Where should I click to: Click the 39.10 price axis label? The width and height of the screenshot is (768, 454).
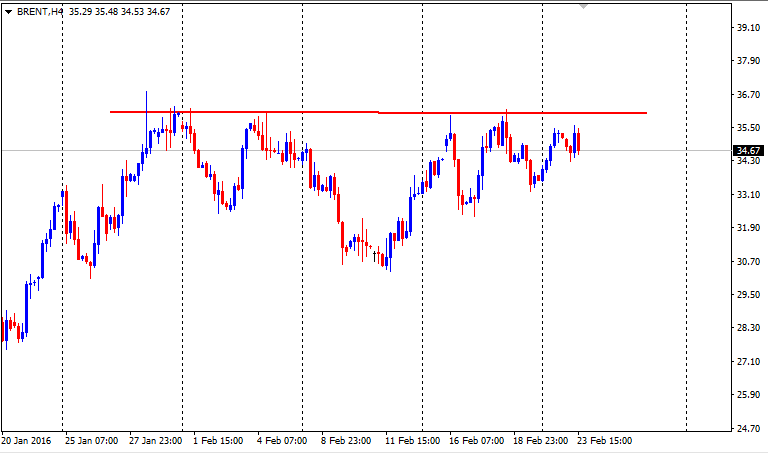[749, 27]
